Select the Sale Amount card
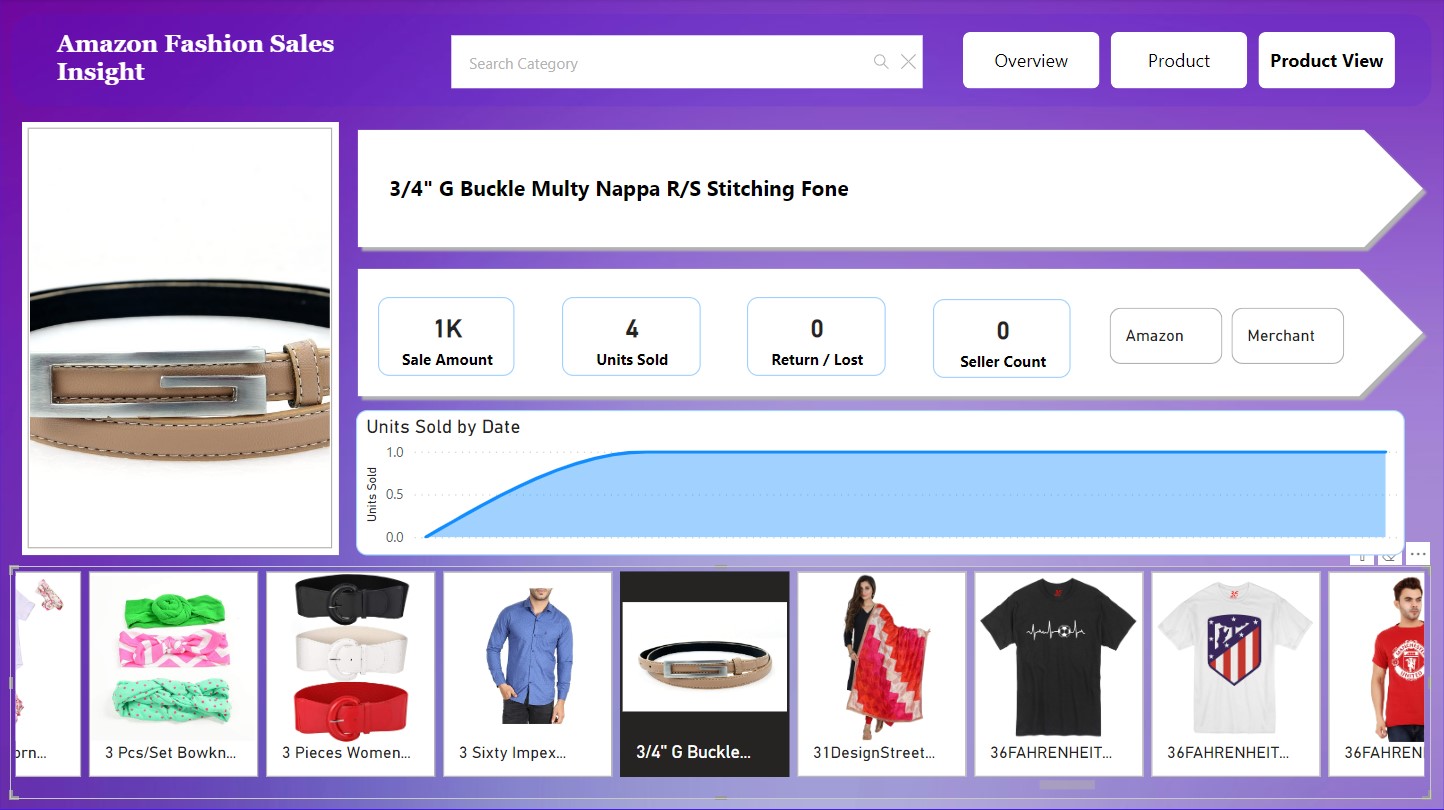Viewport: 1444px width, 810px height. [x=446, y=337]
